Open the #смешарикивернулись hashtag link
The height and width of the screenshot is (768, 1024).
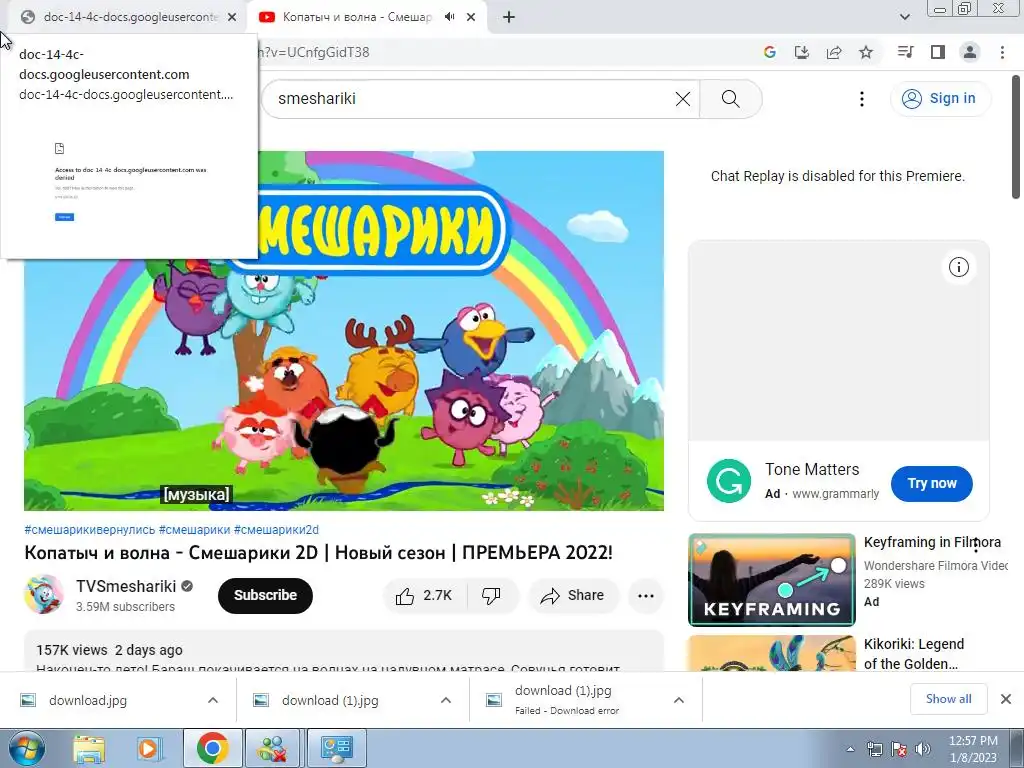pyautogui.click(x=89, y=530)
